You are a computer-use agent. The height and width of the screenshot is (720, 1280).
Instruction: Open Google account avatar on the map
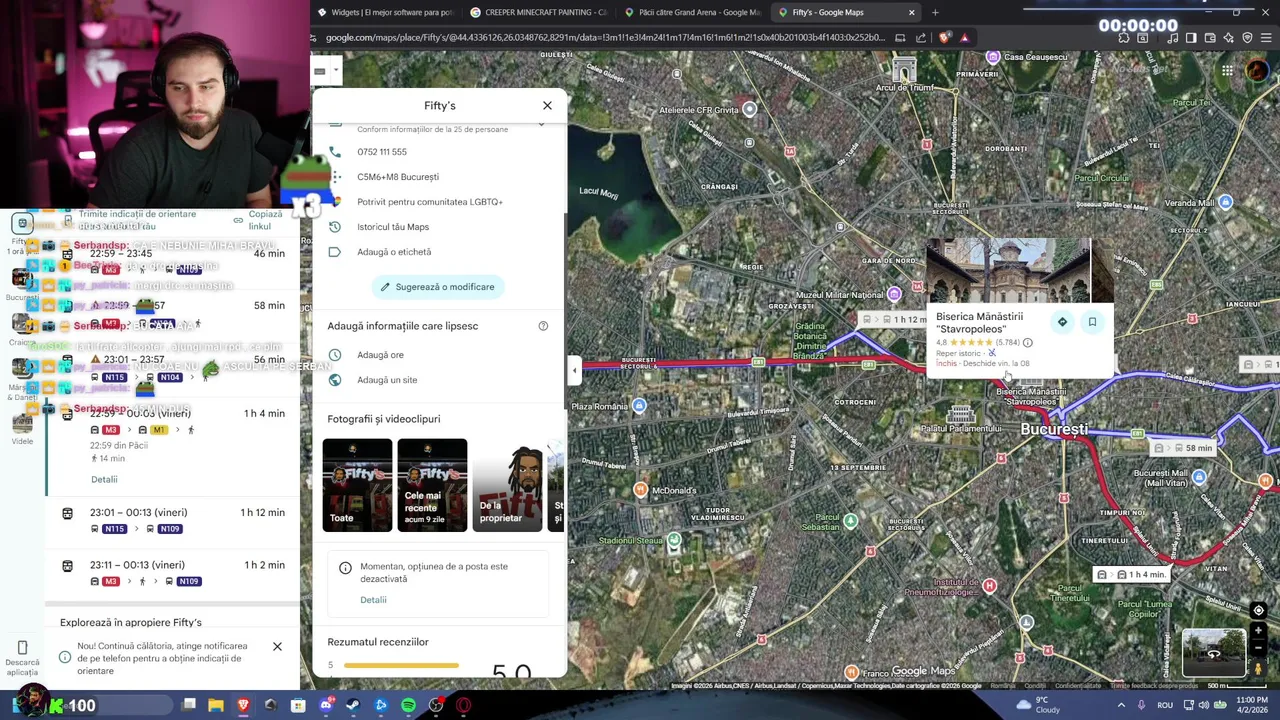tap(1256, 70)
